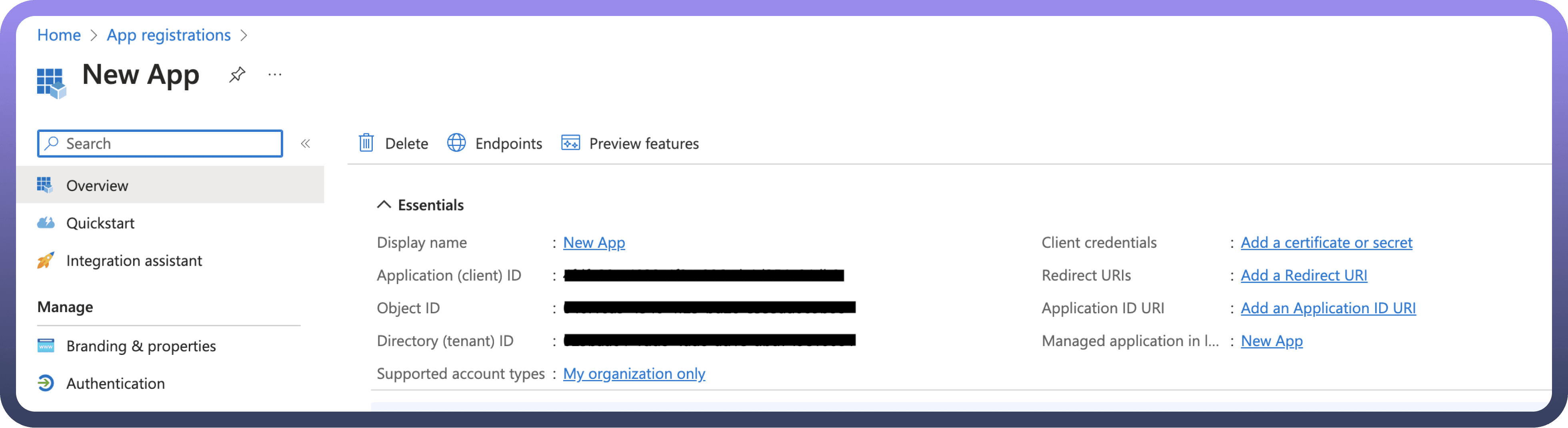Open the more options ellipsis menu
Viewport: 1568px width, 428px height.
pyautogui.click(x=274, y=75)
